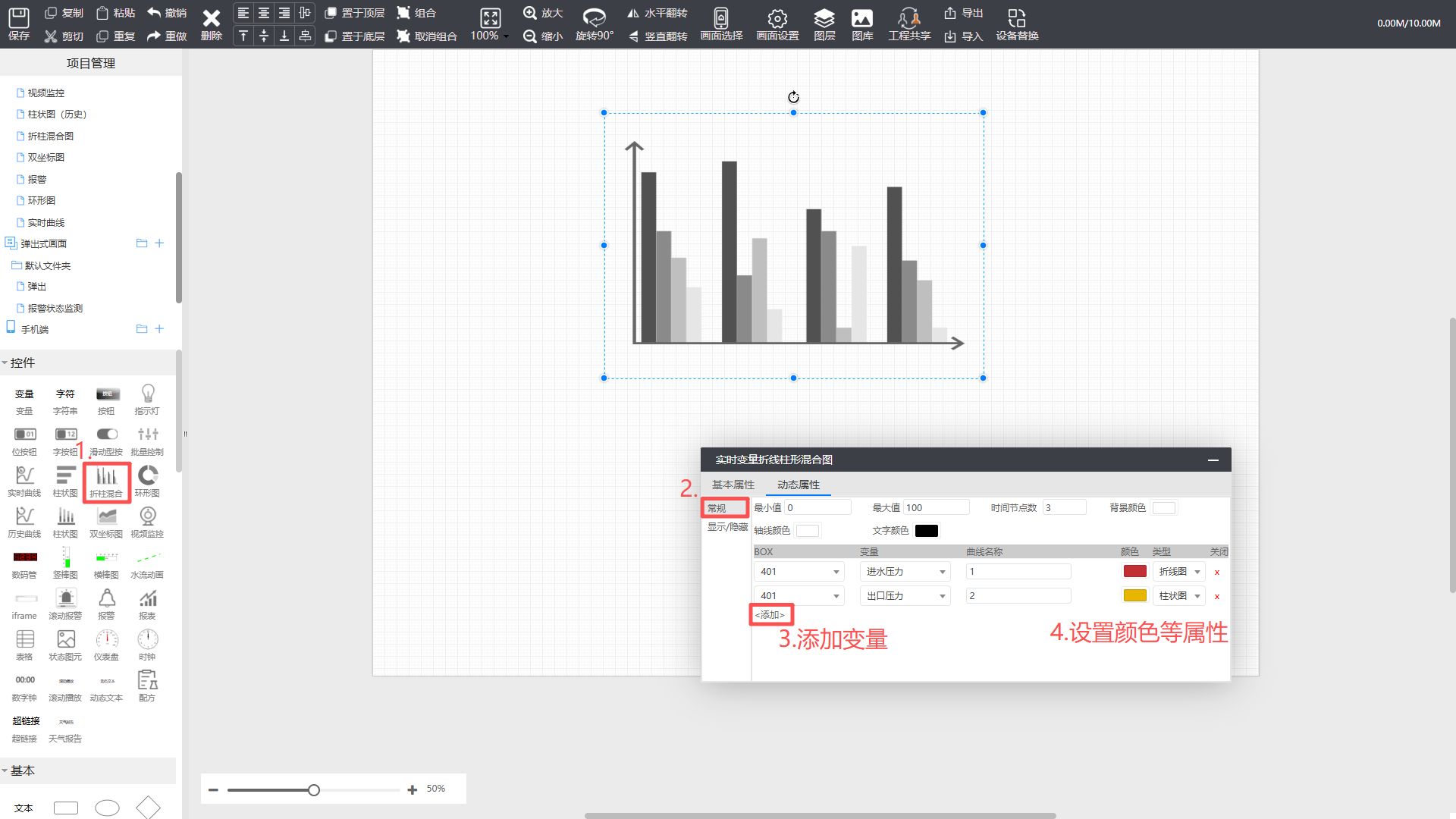Click the 删除 delete X icon
This screenshot has width=1456, height=819.
(x=211, y=18)
